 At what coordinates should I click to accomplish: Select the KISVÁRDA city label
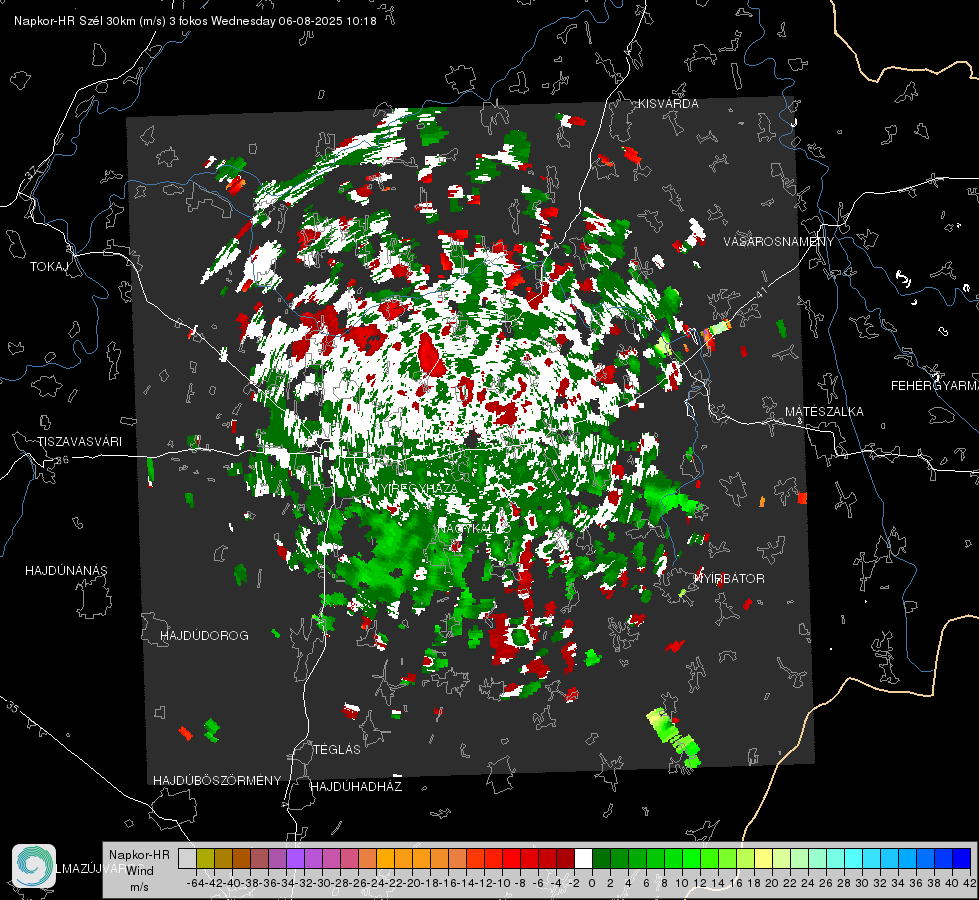tap(668, 104)
